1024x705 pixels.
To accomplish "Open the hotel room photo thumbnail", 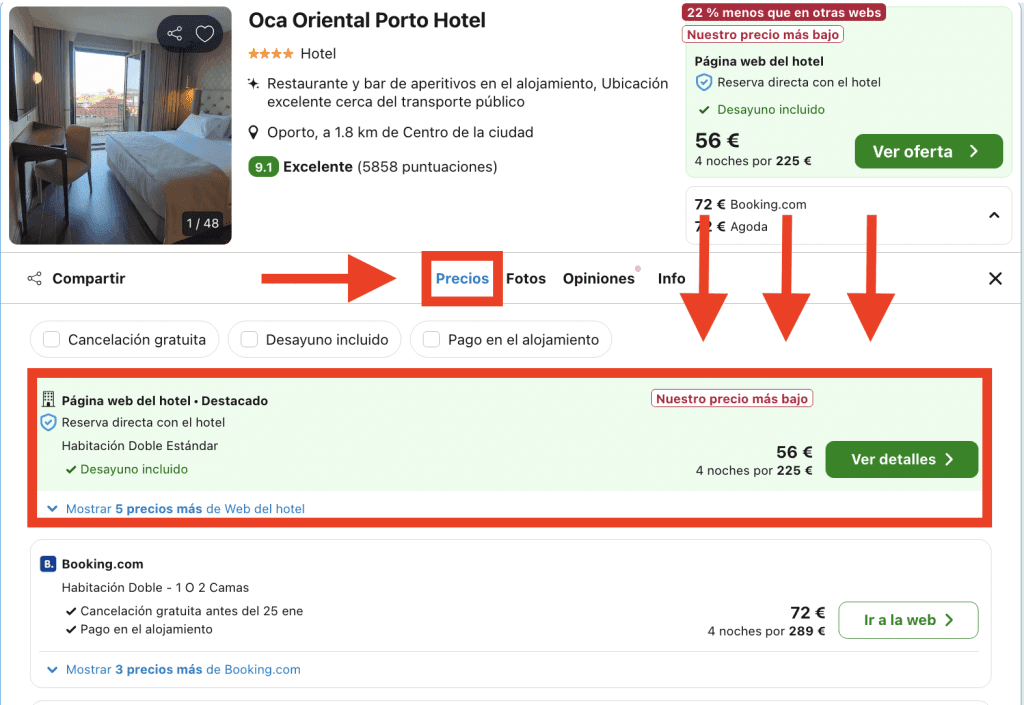I will (x=120, y=125).
